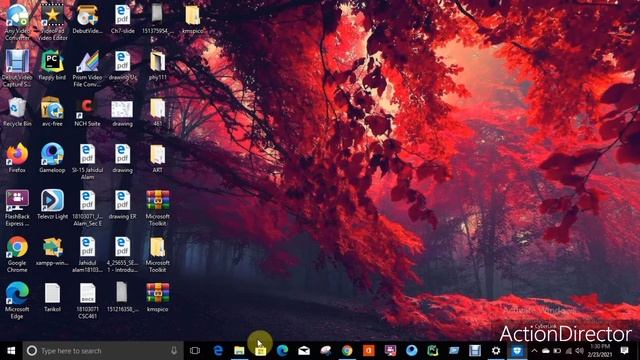Select the Firefox desktop shortcut
The height and width of the screenshot is (360, 640).
(x=17, y=158)
